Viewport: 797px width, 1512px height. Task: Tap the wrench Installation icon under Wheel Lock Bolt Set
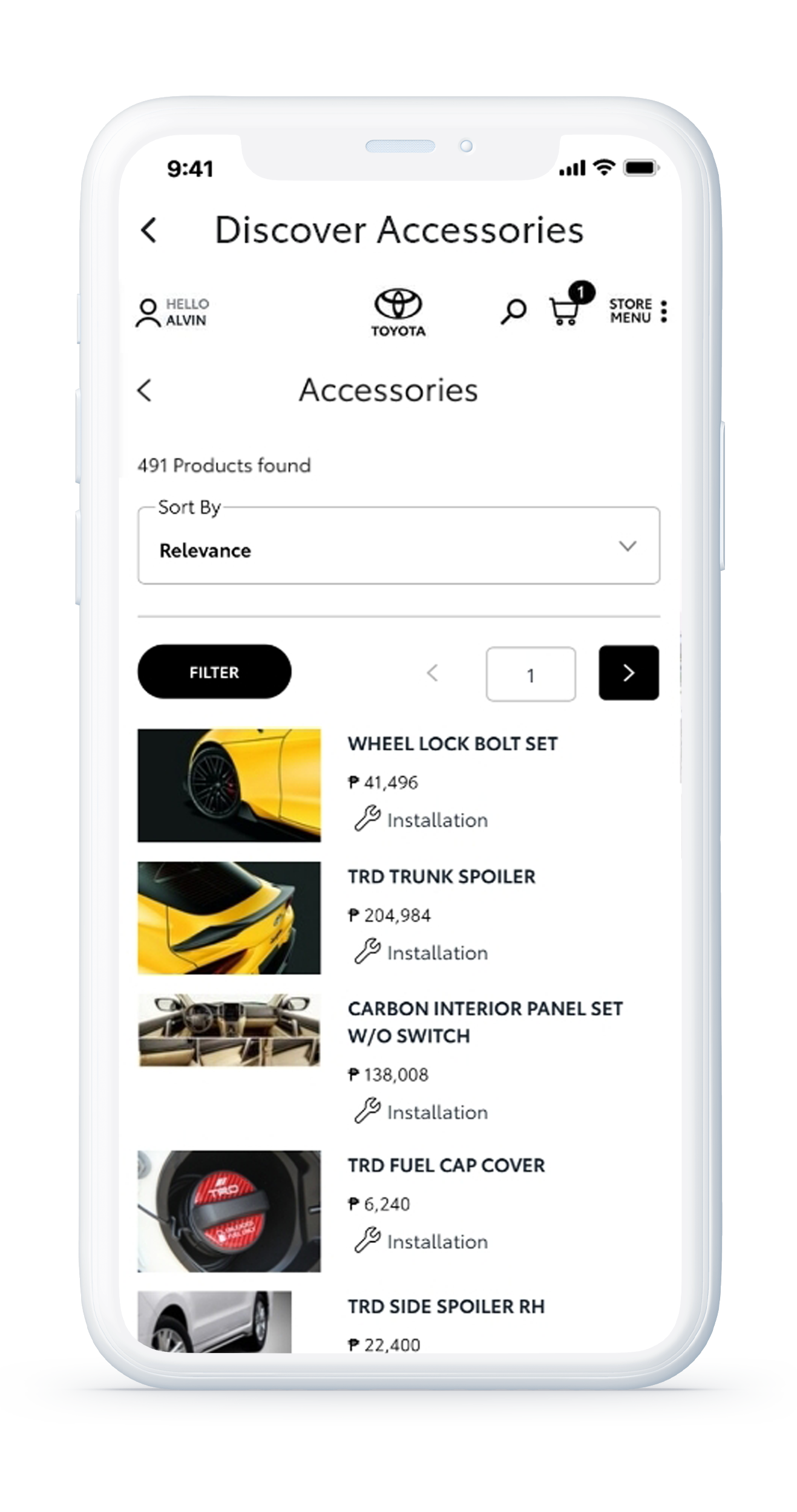click(367, 818)
